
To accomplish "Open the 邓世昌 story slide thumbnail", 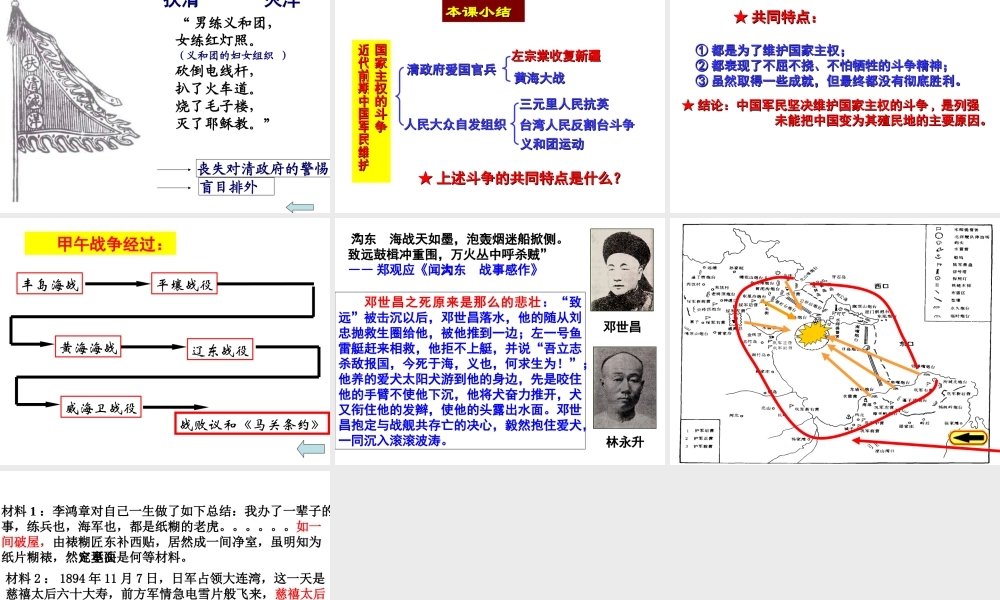I will point(500,341).
